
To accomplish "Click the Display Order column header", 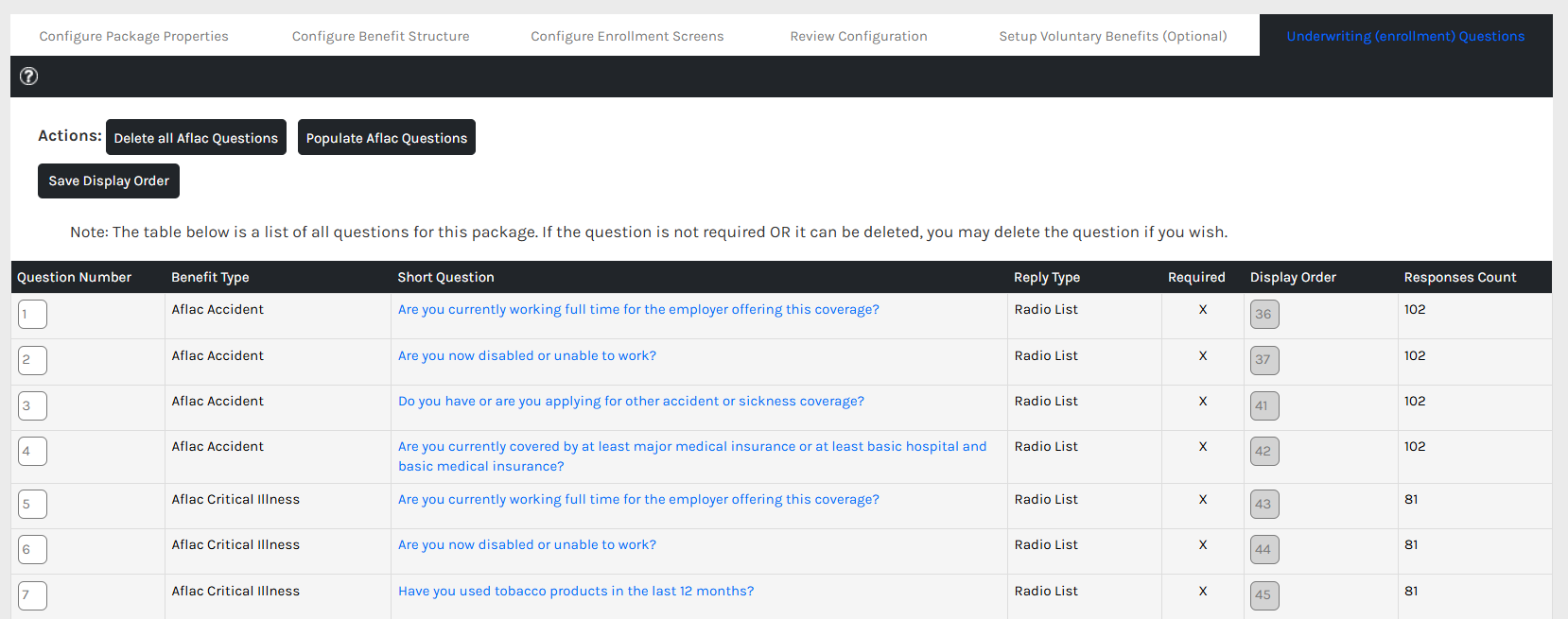I will click(1292, 278).
